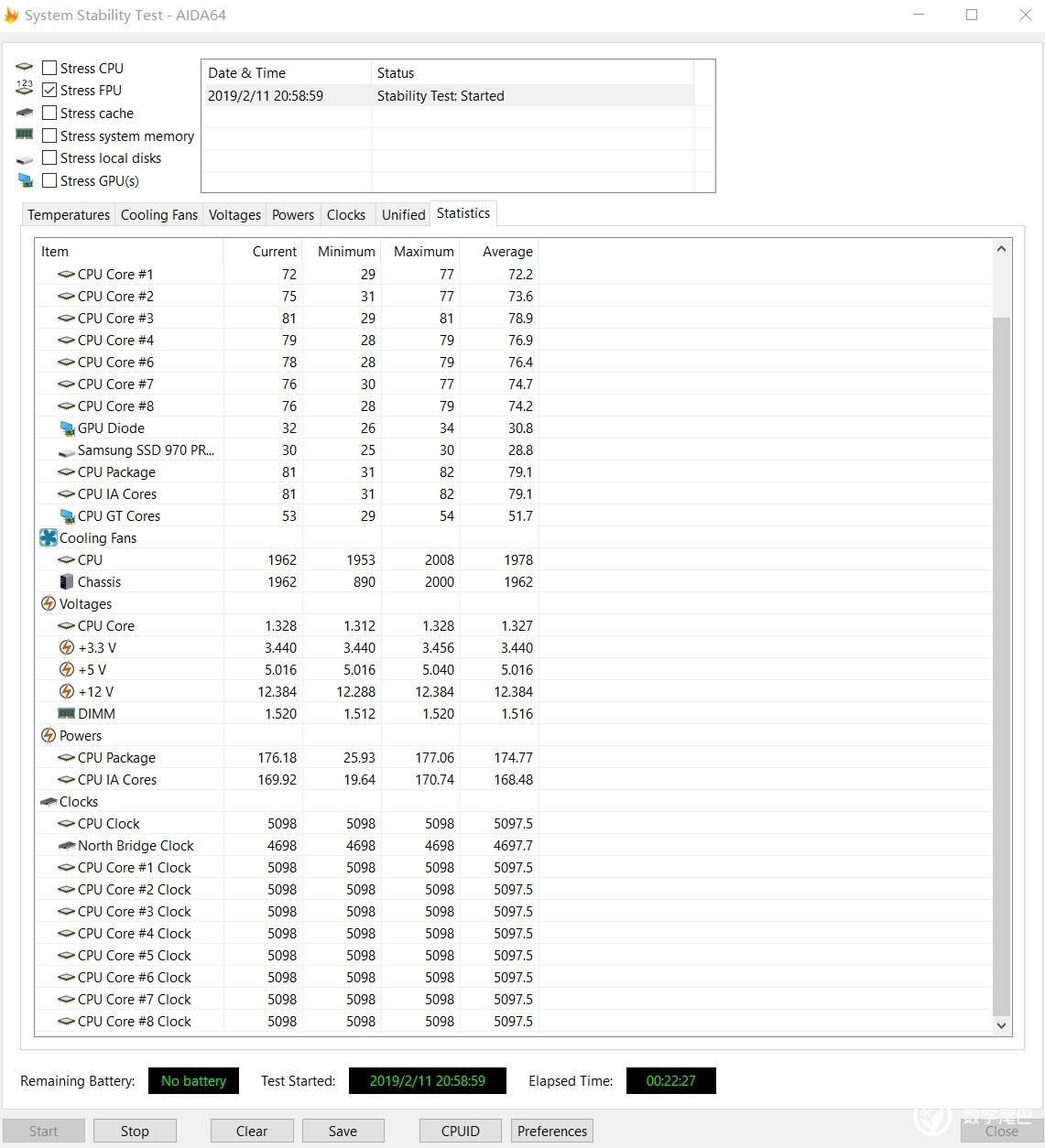Enable the Stress CPU checkbox
This screenshot has height=1148, width=1045.
49,68
